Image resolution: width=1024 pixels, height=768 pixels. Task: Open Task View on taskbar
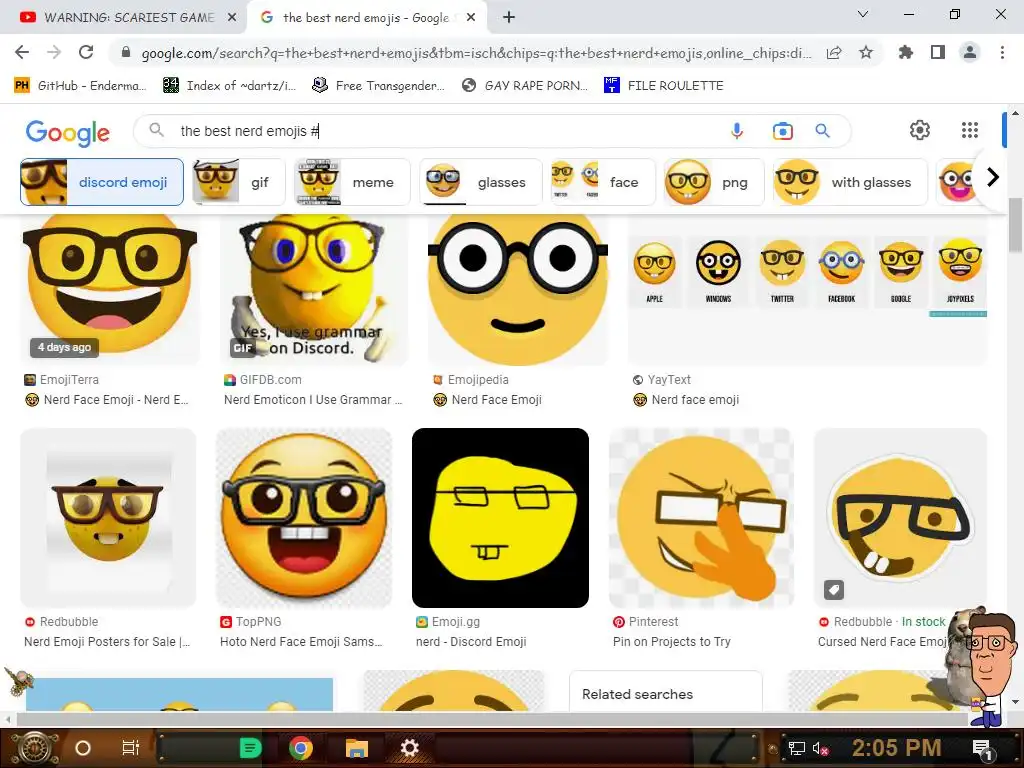[131, 748]
